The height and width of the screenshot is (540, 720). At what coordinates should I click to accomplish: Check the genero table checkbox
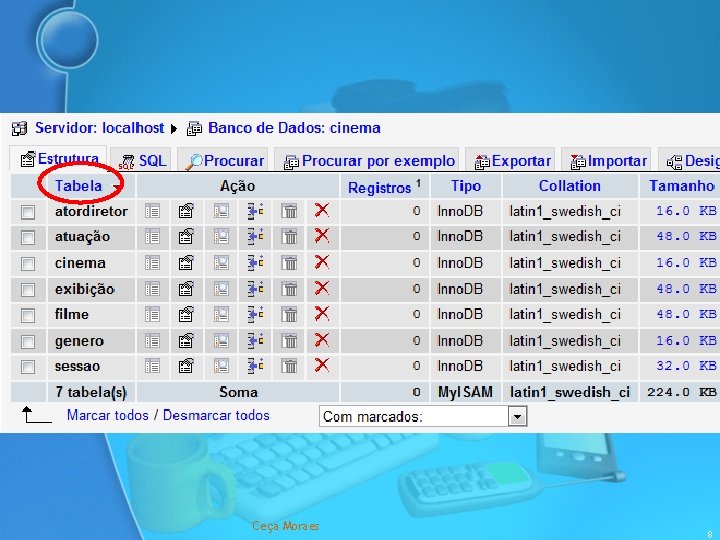[x=28, y=342]
